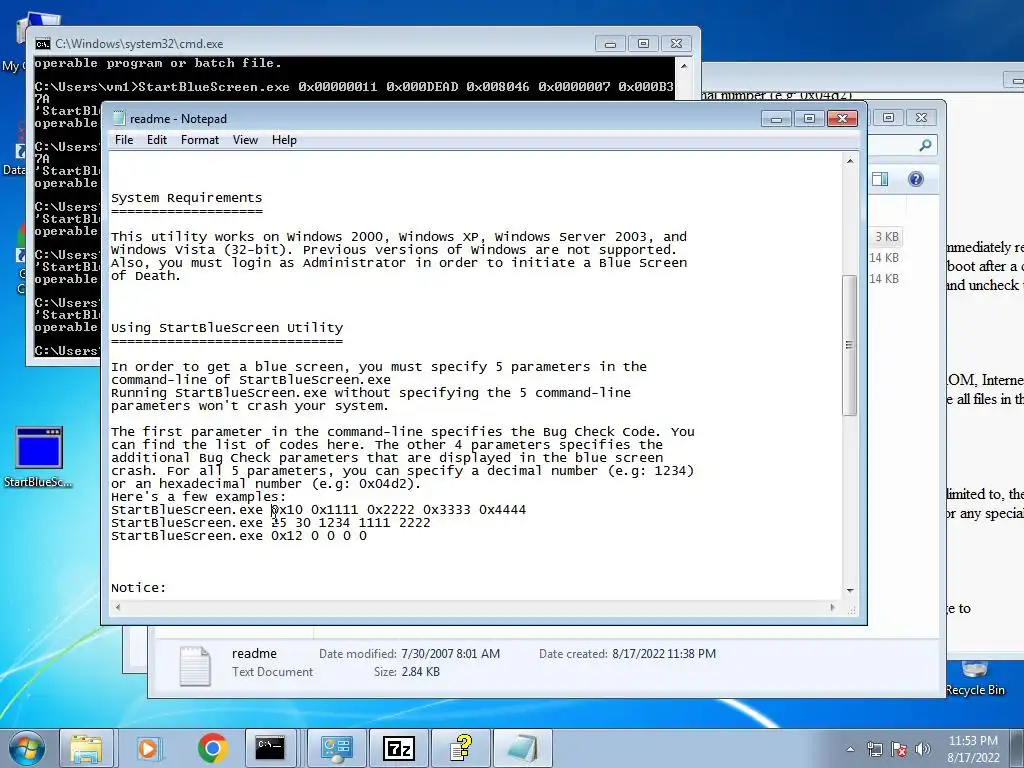Maximize the readme Notepad window
The image size is (1024, 768).
(x=809, y=119)
